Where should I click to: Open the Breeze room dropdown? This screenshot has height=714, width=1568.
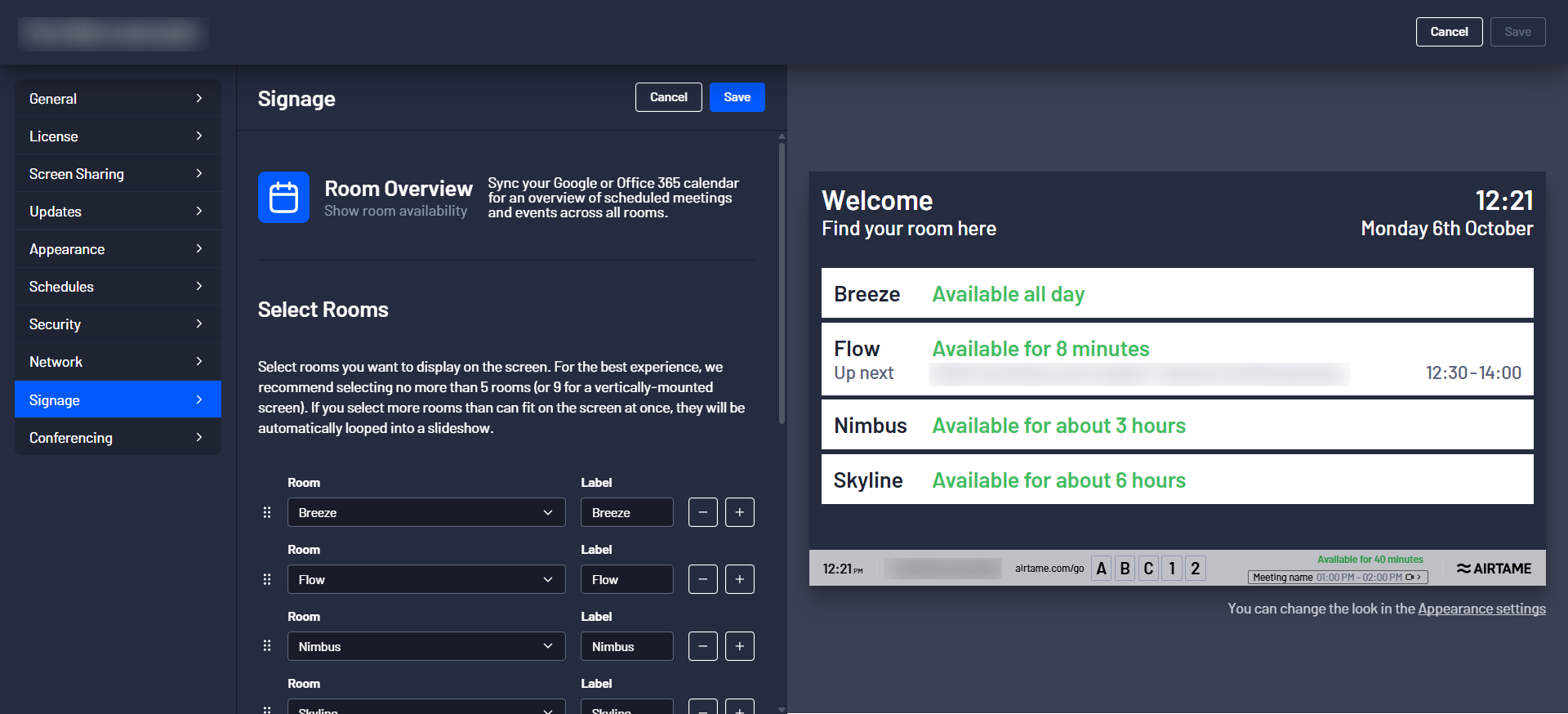point(425,512)
